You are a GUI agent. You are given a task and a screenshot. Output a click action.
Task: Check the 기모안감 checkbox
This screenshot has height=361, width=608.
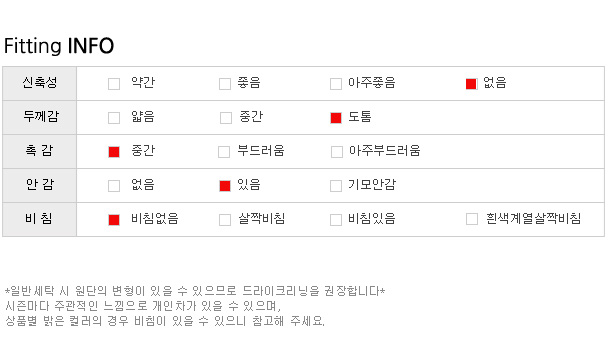tap(336, 186)
